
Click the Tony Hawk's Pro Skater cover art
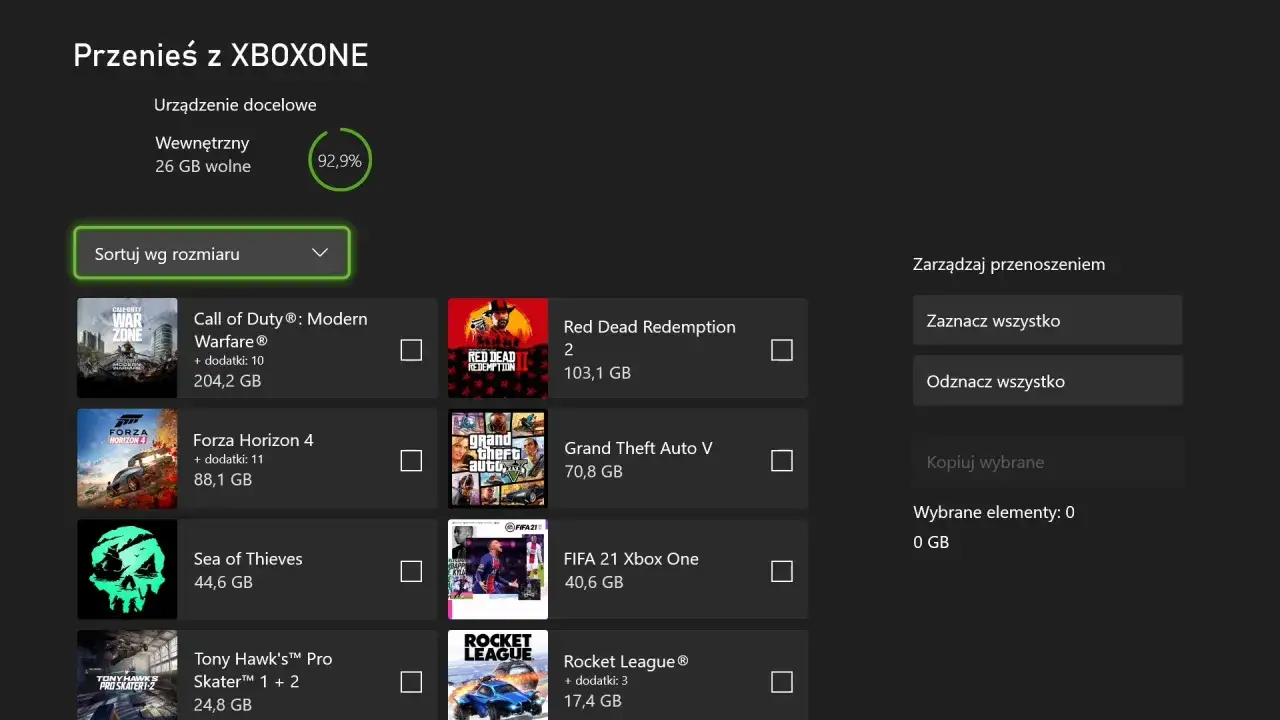point(127,675)
